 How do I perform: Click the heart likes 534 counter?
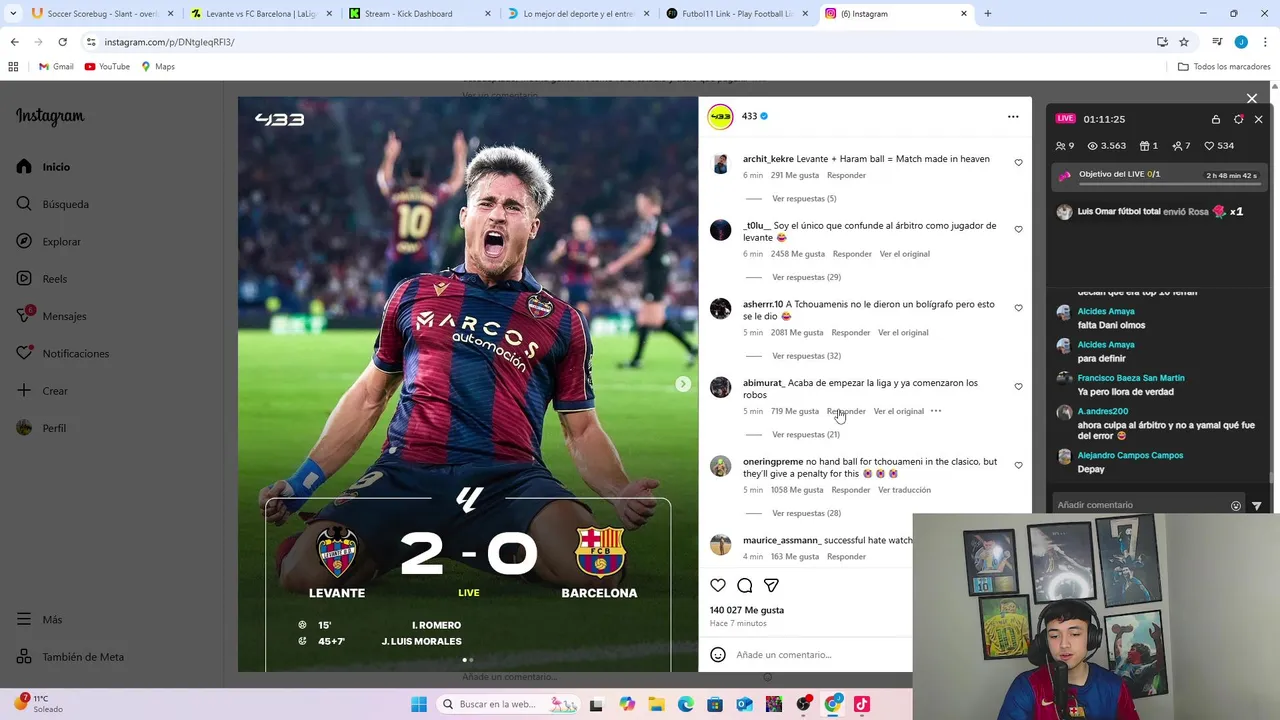point(1219,146)
